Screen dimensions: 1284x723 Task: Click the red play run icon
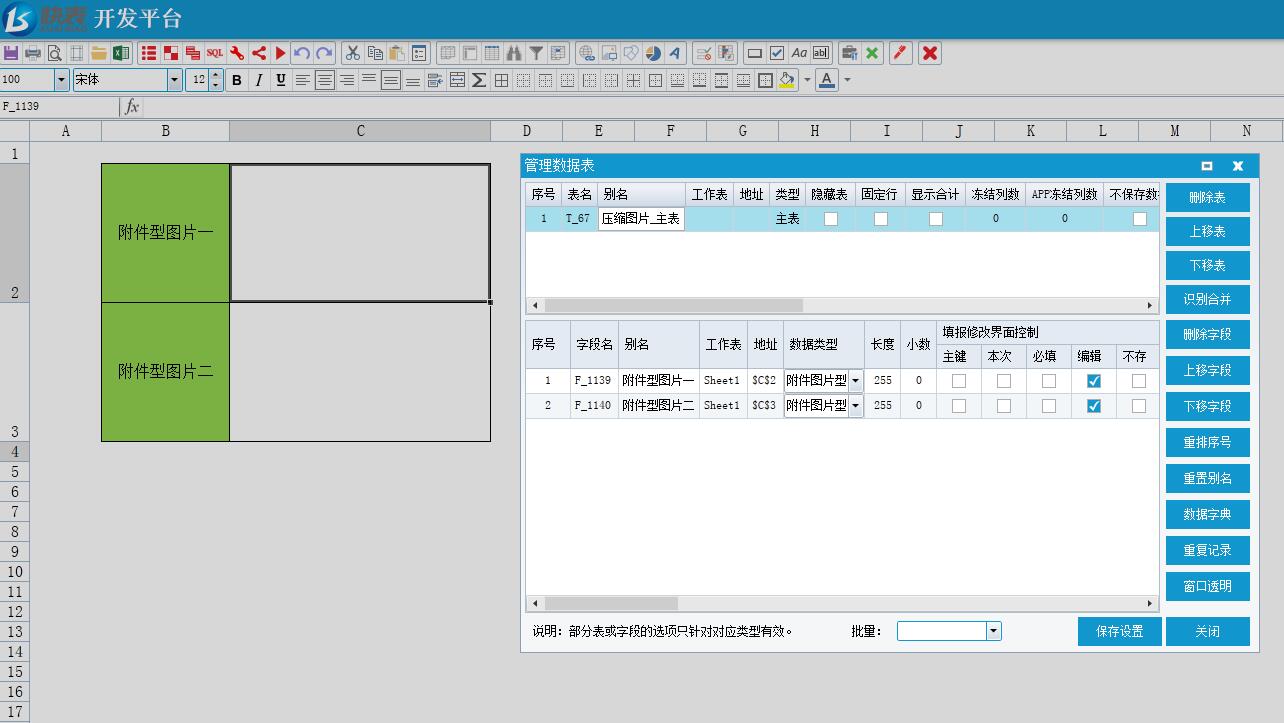click(x=281, y=53)
